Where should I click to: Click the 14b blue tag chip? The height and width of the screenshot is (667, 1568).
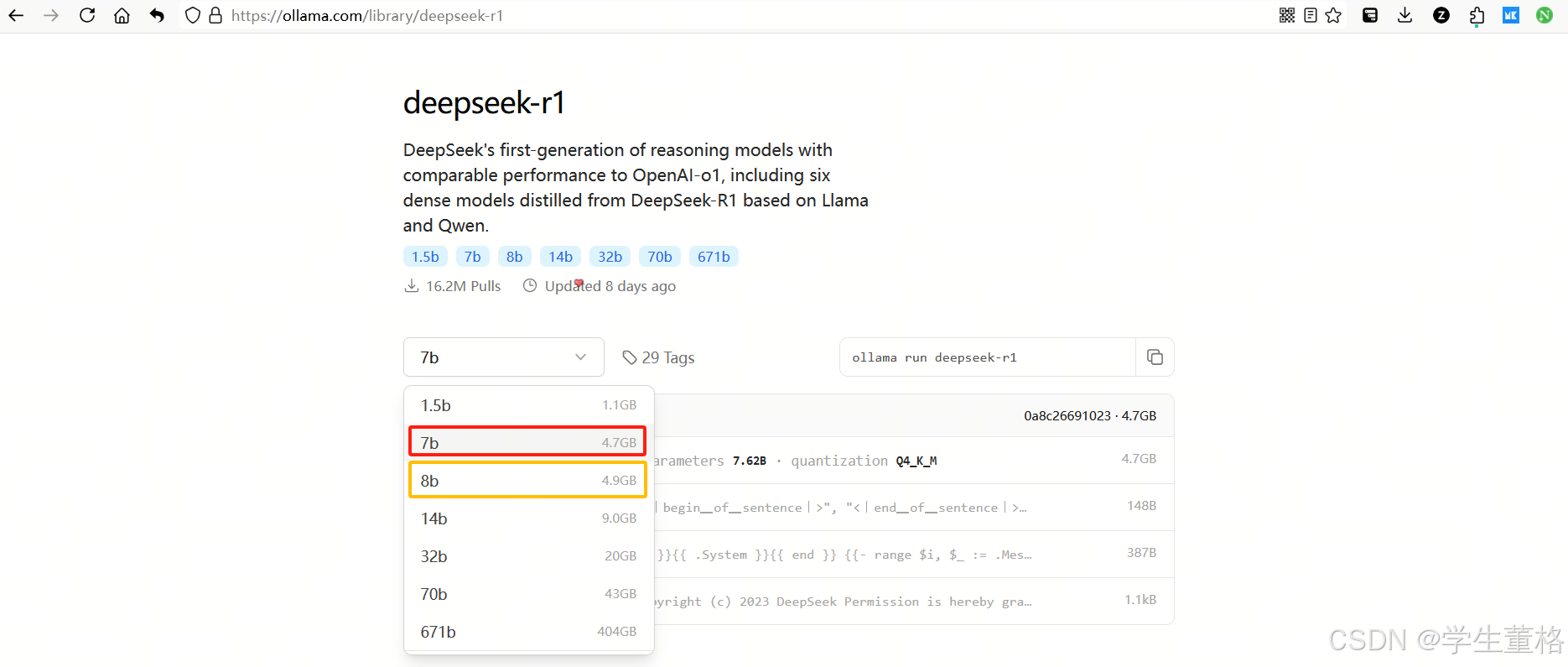pyautogui.click(x=561, y=257)
